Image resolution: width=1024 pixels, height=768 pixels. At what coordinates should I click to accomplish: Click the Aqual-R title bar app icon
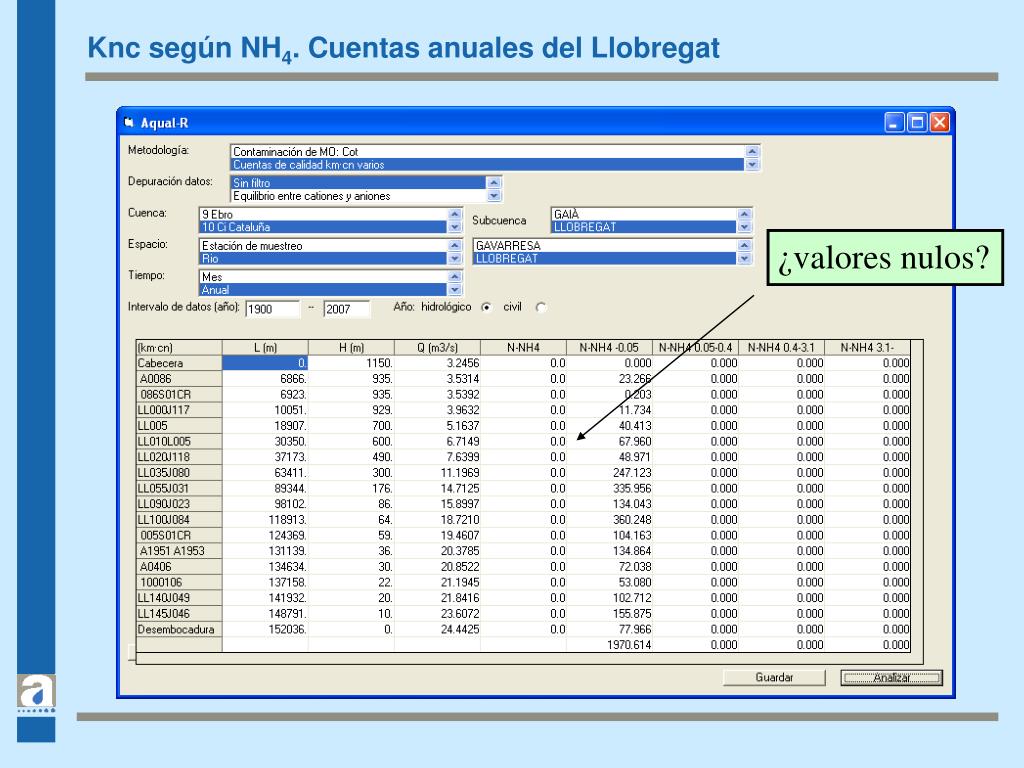(129, 122)
